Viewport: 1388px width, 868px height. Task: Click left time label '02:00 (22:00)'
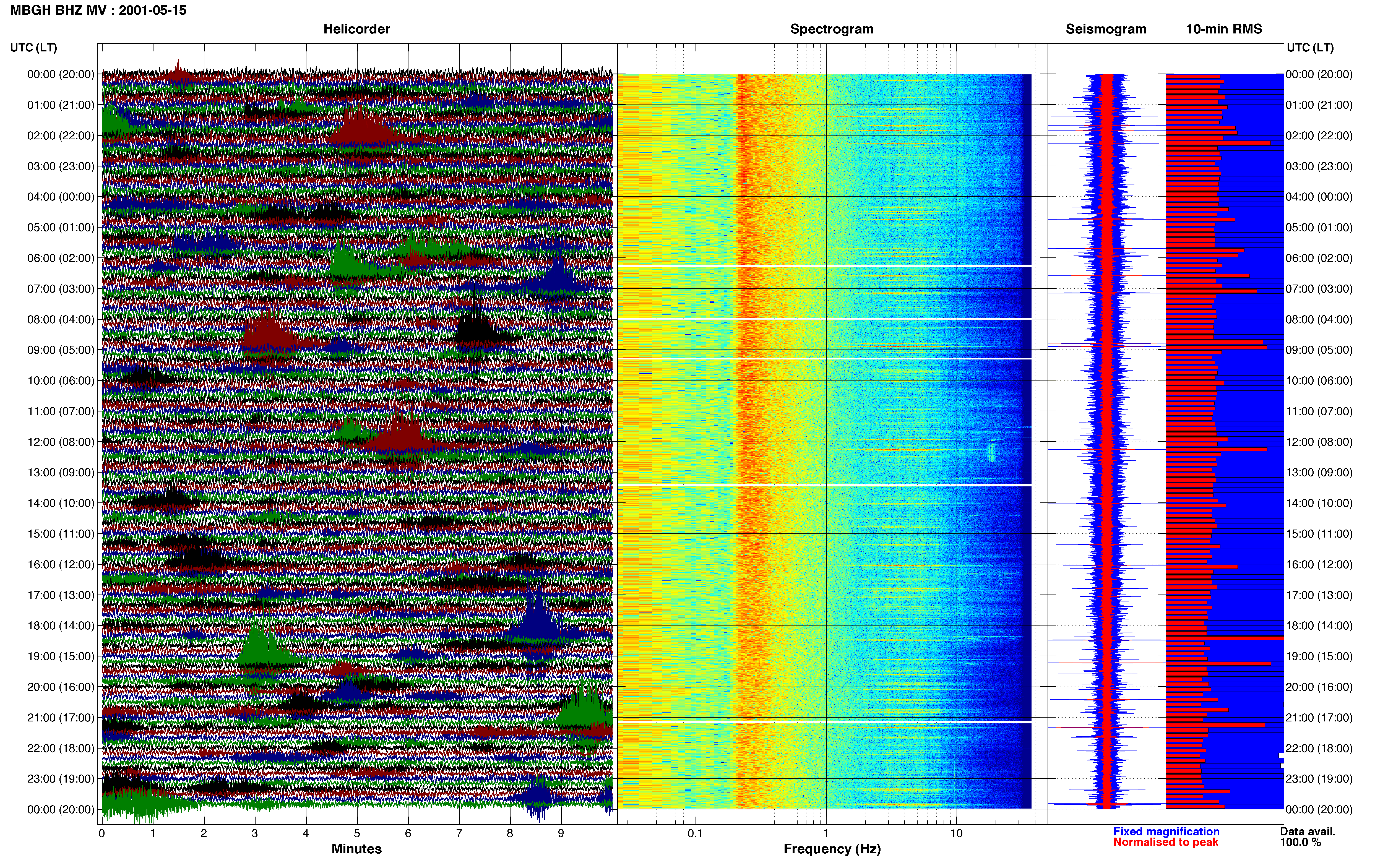coord(61,135)
